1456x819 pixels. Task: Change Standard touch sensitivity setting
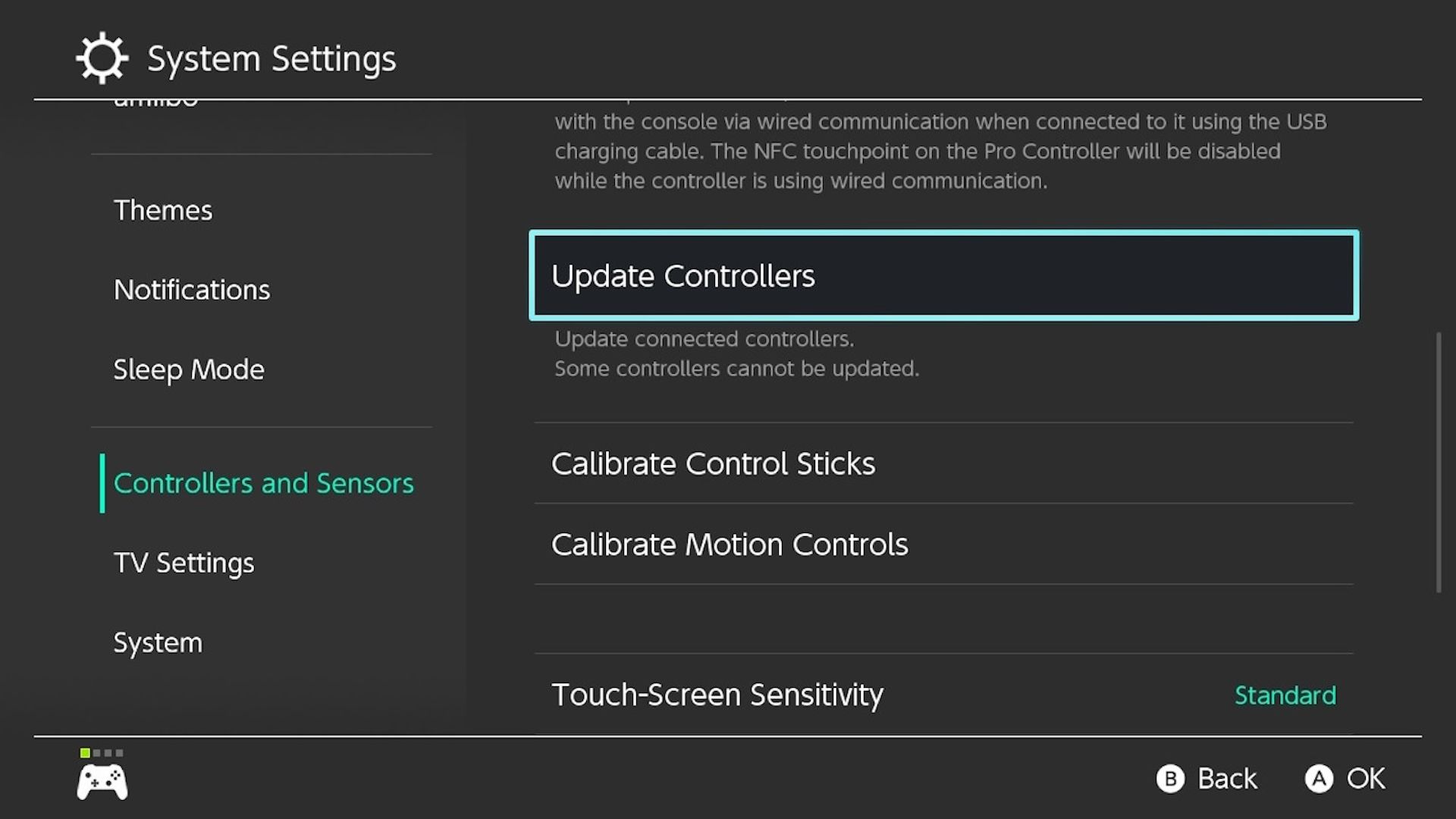click(x=1285, y=694)
